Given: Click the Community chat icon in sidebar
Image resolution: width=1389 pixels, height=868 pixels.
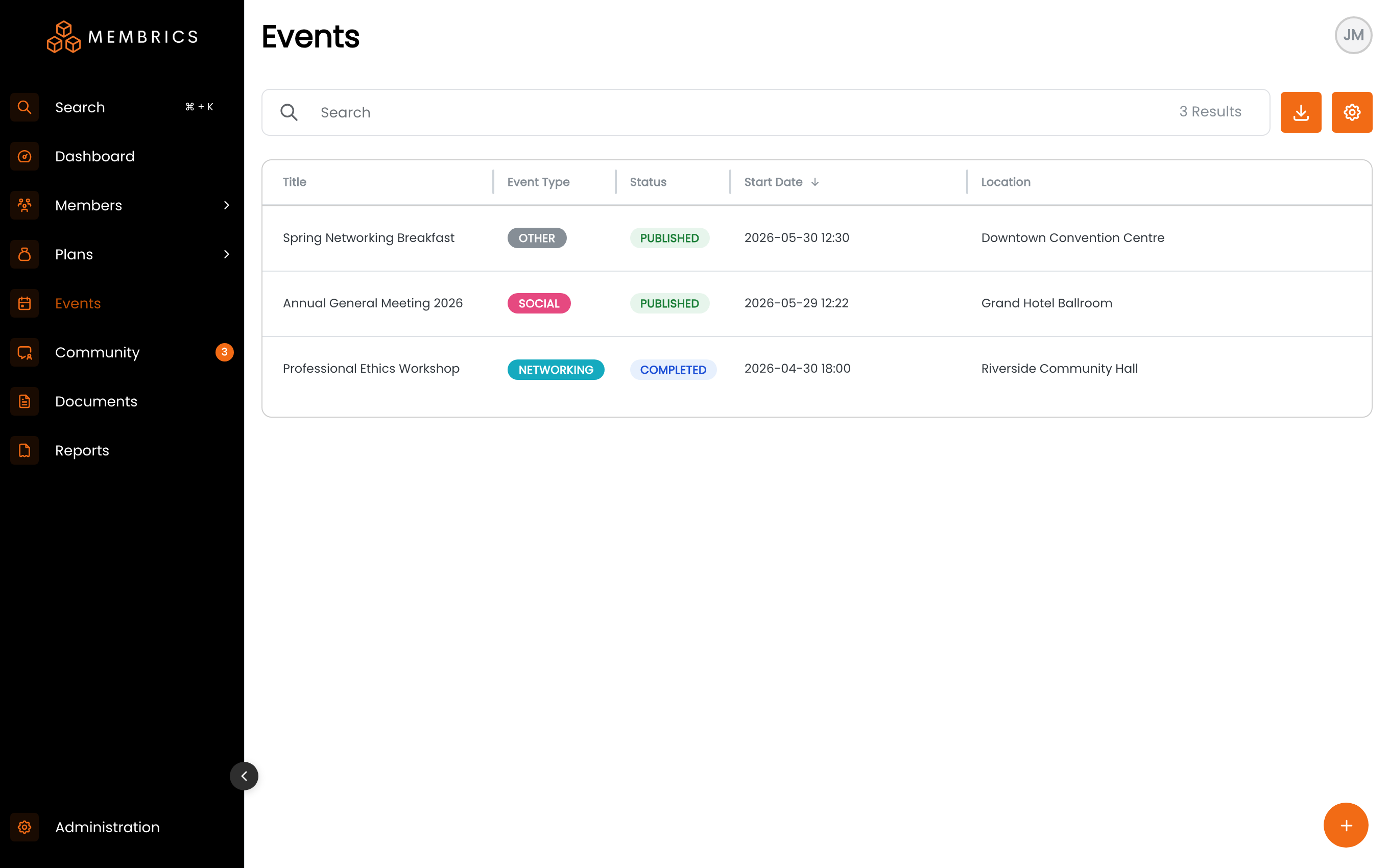Looking at the screenshot, I should pos(25,352).
